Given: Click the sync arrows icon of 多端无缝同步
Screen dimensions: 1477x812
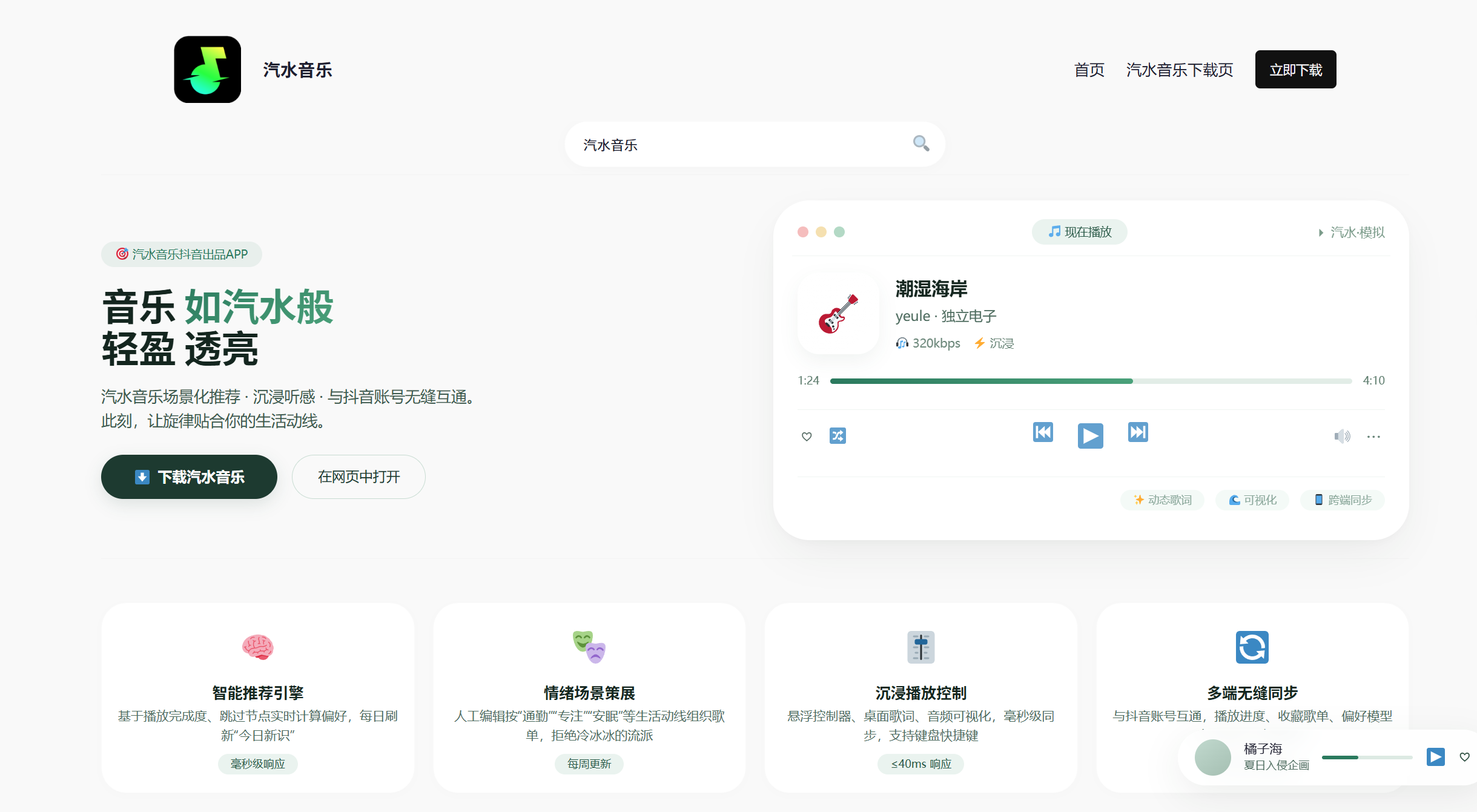Looking at the screenshot, I should tap(1252, 647).
